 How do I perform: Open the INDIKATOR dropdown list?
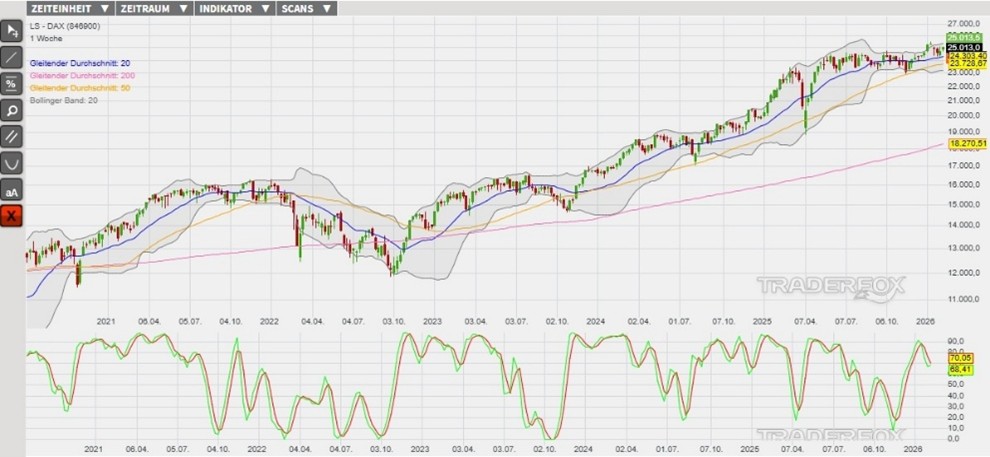[x=235, y=8]
